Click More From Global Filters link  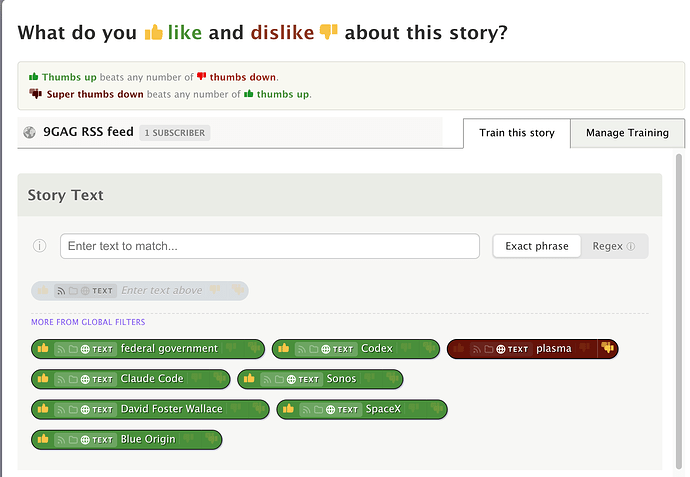point(88,322)
